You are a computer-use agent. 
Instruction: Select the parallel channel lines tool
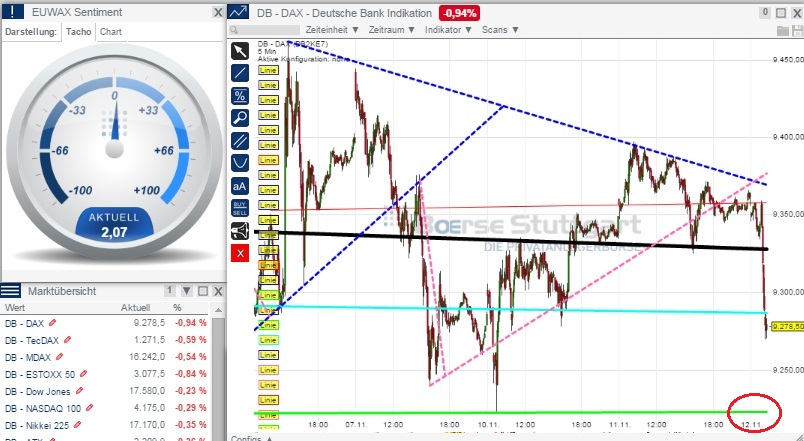tap(240, 141)
